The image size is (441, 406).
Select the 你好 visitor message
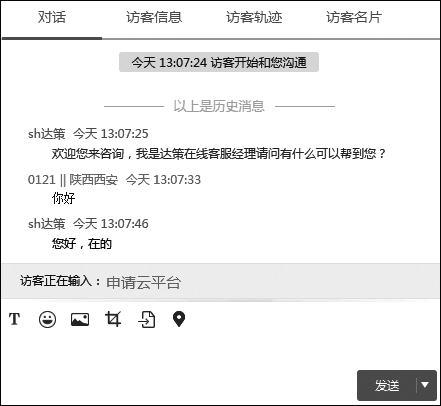(63, 198)
